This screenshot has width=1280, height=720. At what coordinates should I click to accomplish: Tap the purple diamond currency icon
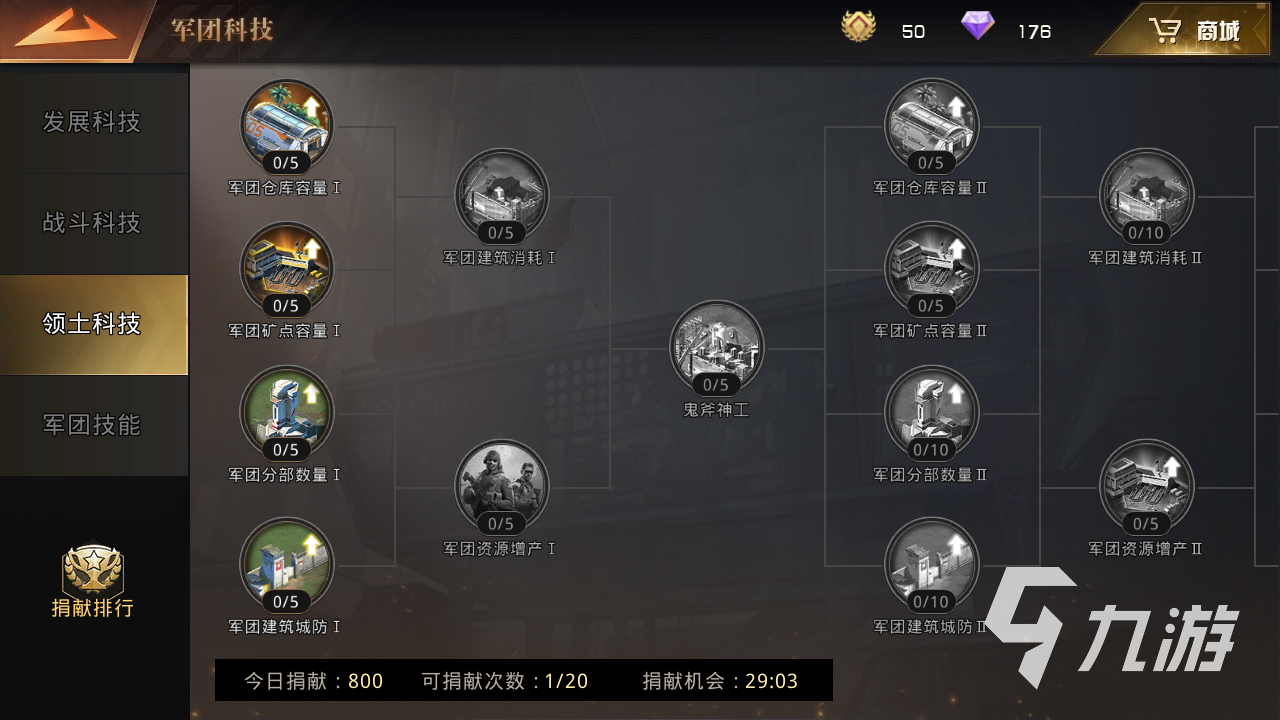click(x=978, y=27)
